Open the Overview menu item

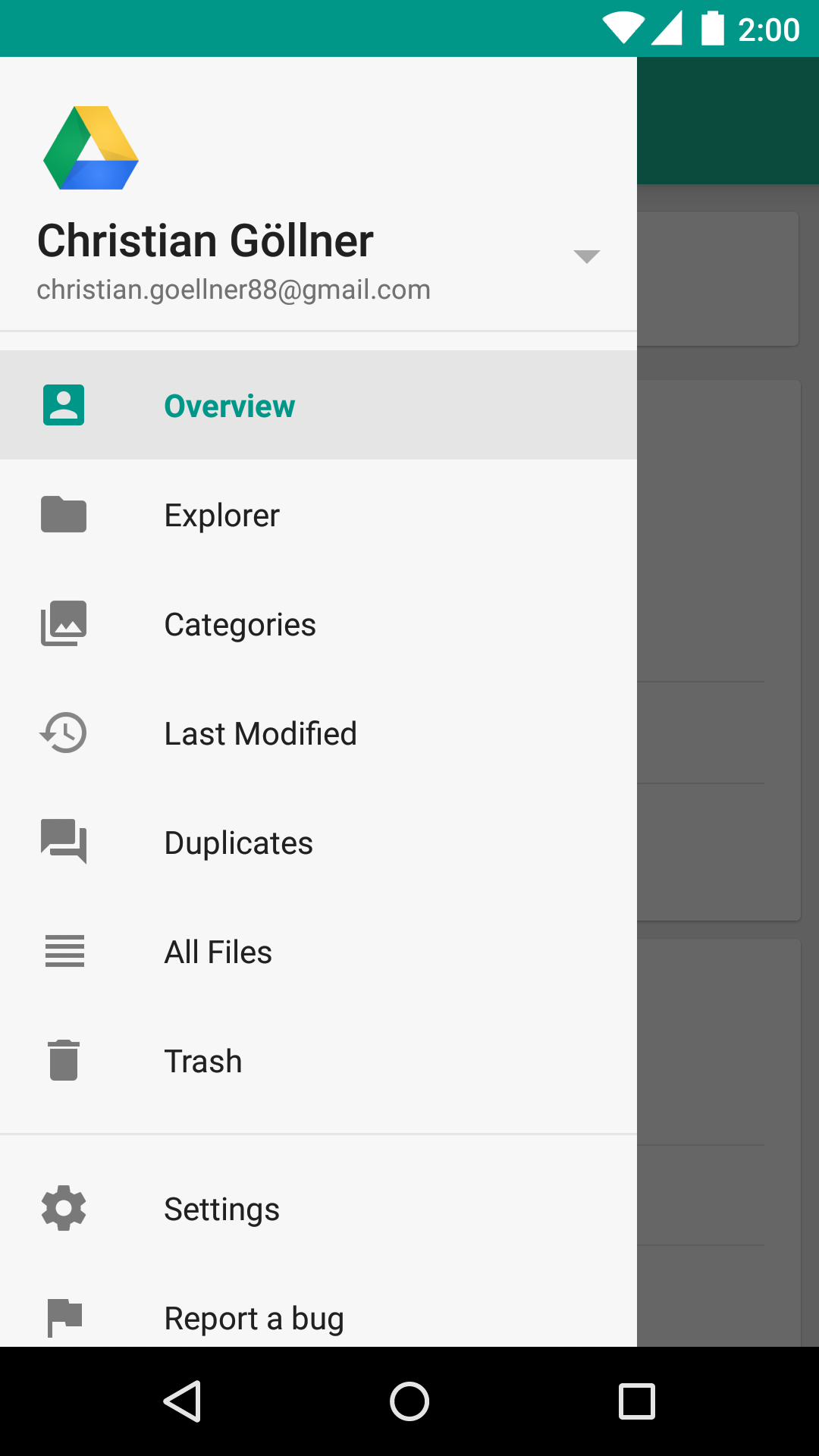coord(318,405)
